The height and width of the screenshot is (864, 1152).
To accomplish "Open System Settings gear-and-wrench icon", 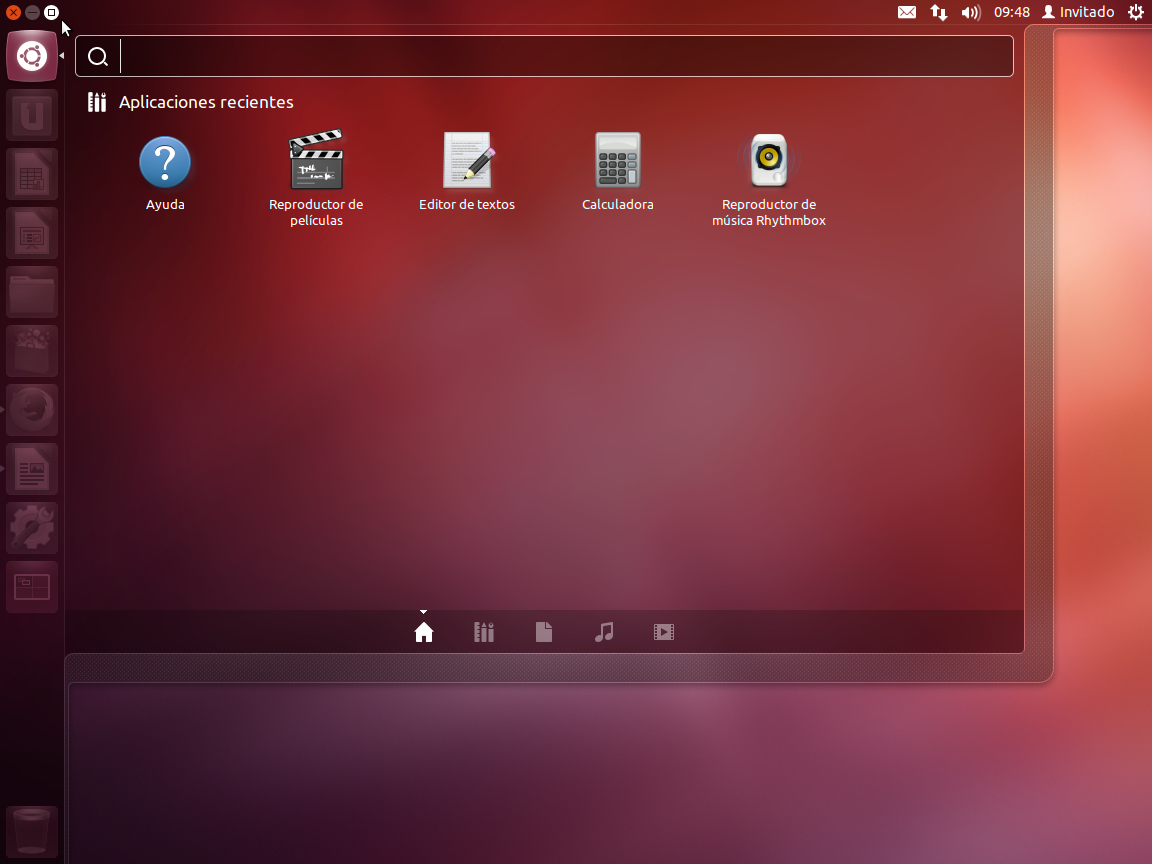I will (32, 528).
